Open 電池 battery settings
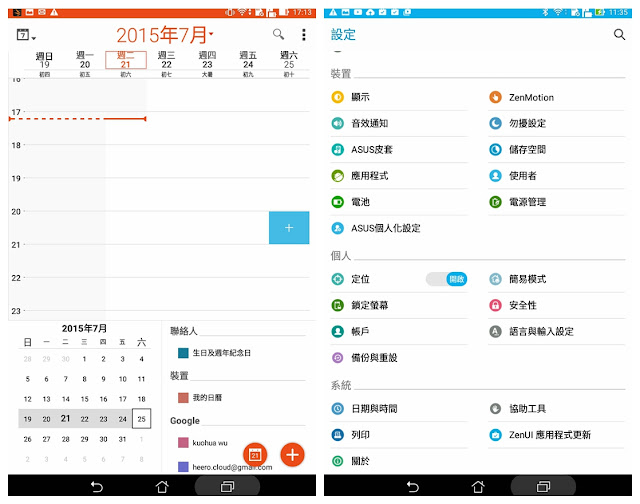Screen dimensions: 640x504 (399, 202)
